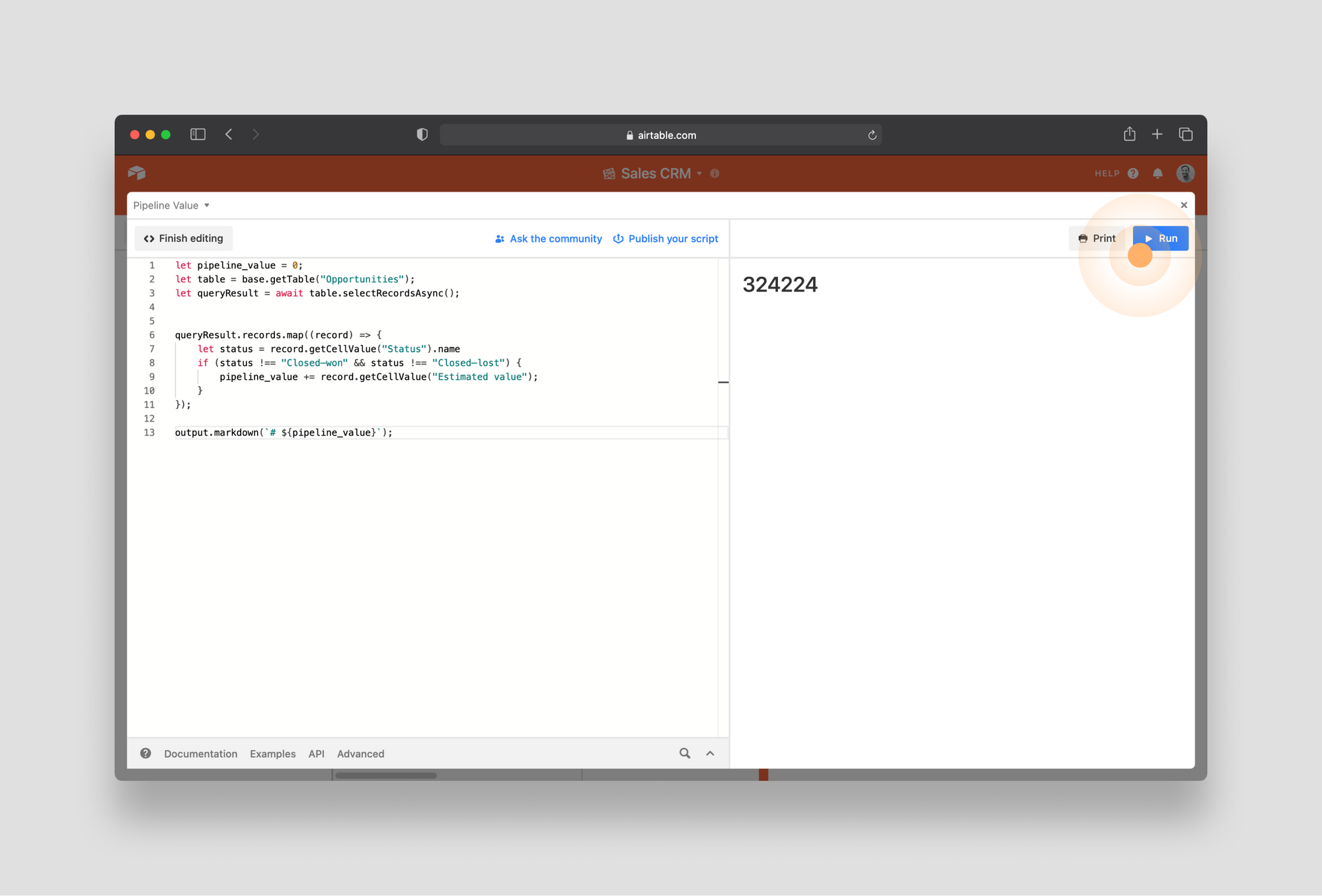1322x896 pixels.
Task: Switch to the Examples tab
Action: (272, 753)
